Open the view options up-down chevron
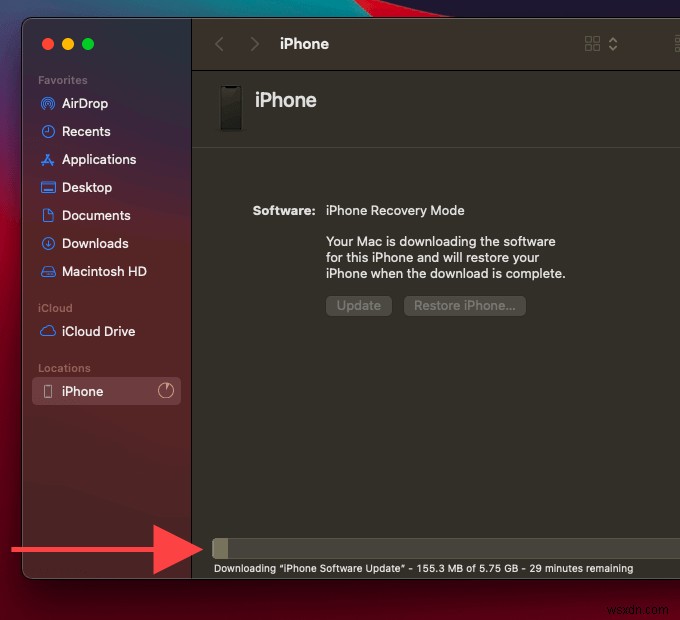 [x=613, y=44]
